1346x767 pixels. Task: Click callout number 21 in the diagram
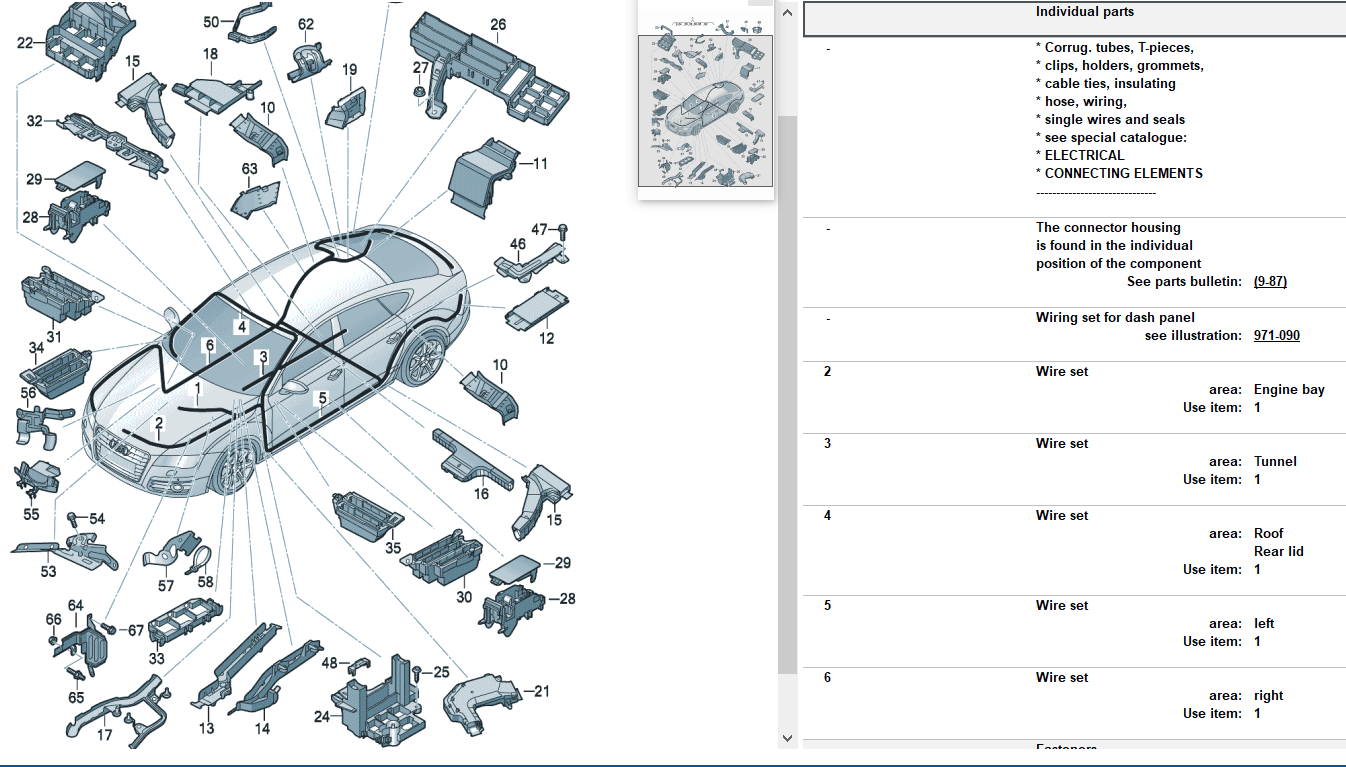[541, 691]
